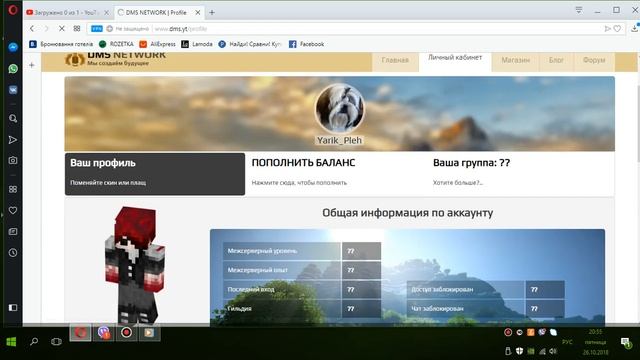
Task: Open Task View on the taskbar
Action: tap(56, 342)
